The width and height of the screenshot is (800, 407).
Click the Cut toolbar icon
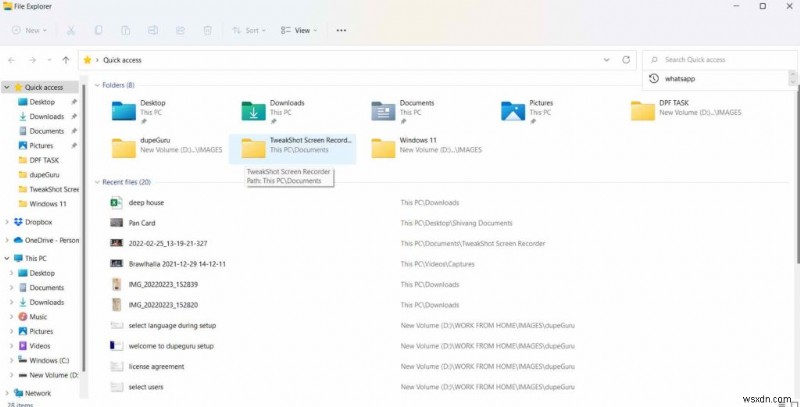click(x=71, y=31)
